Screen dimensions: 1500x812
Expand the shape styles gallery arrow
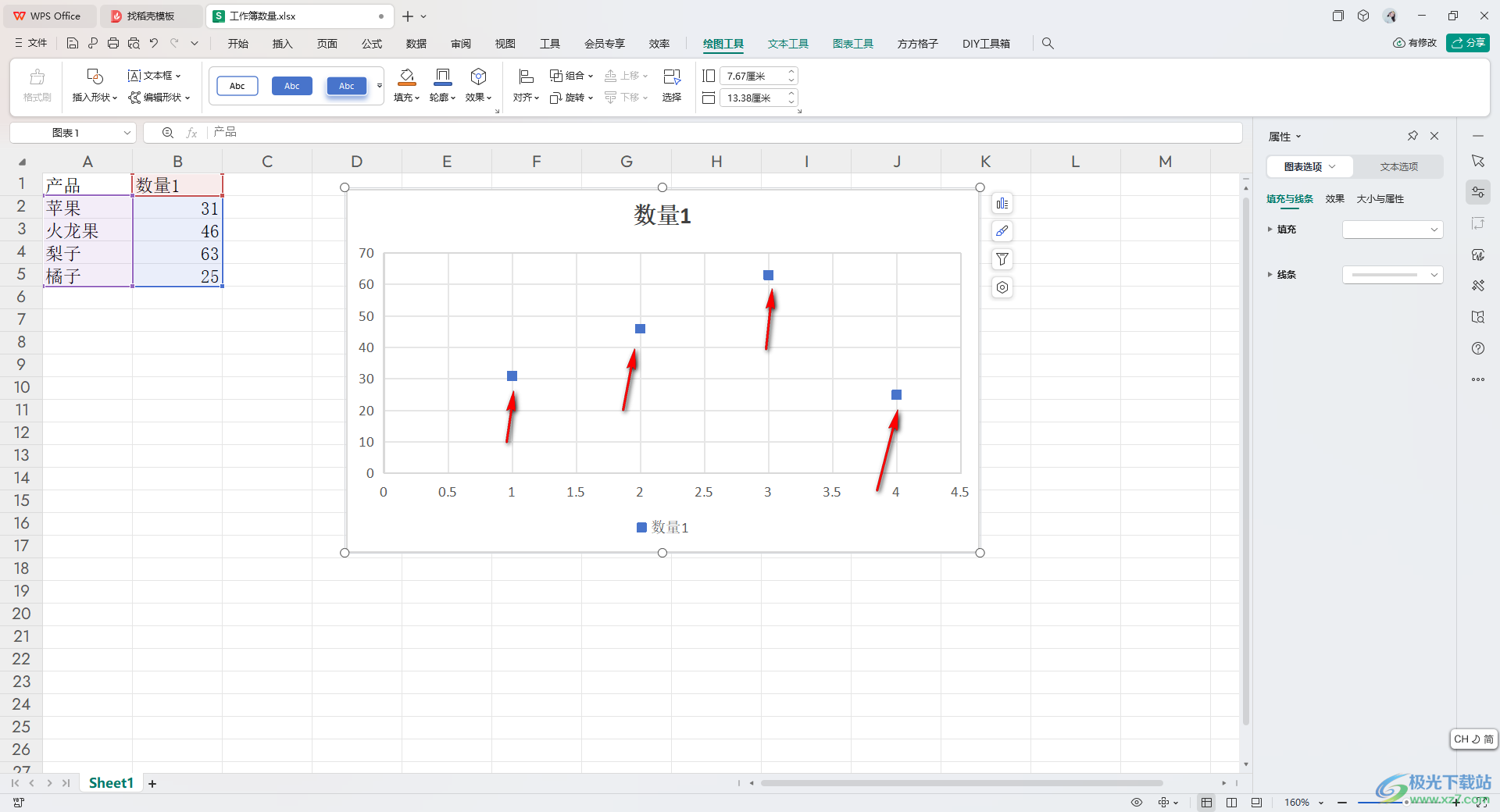380,86
